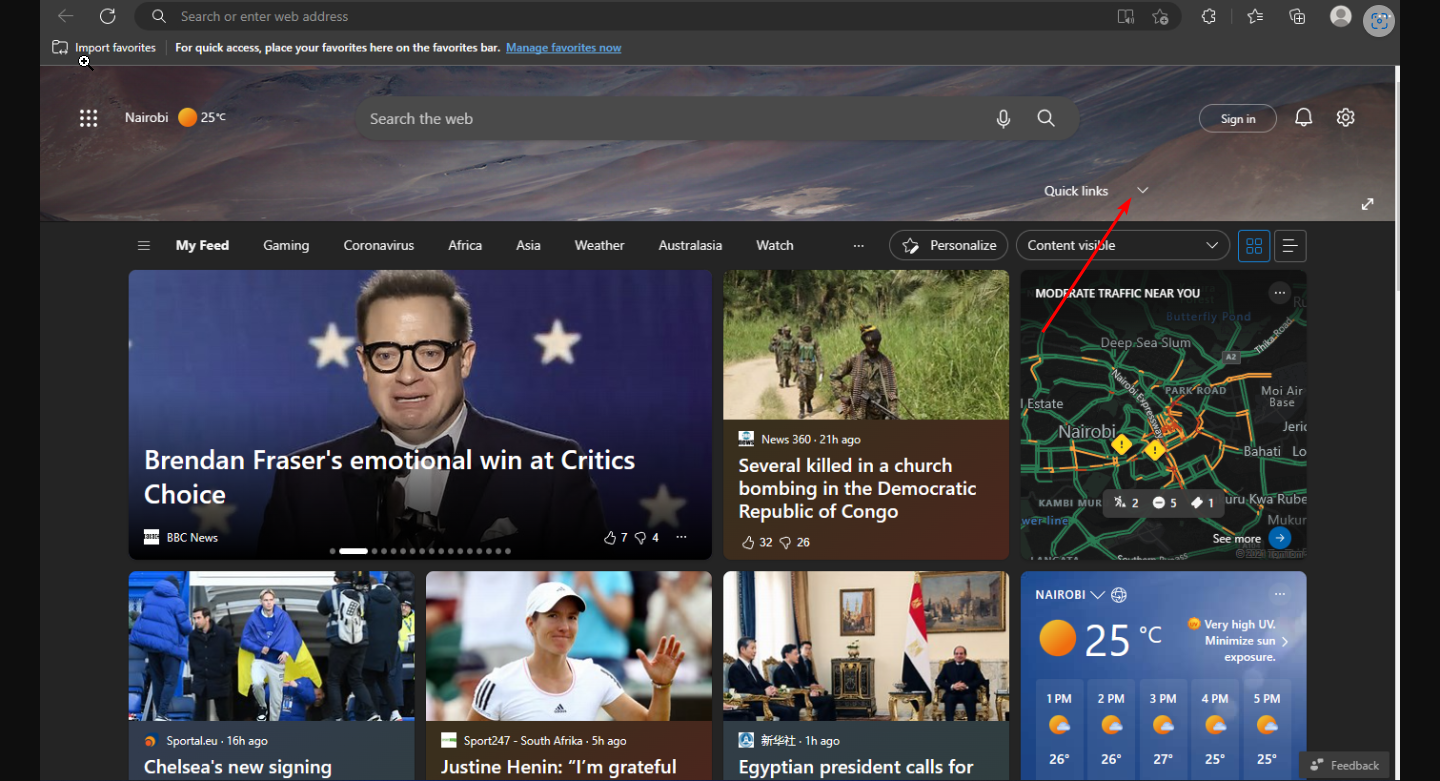Click the magnifier icon in web search box
This screenshot has width=1440, height=781.
click(1046, 118)
